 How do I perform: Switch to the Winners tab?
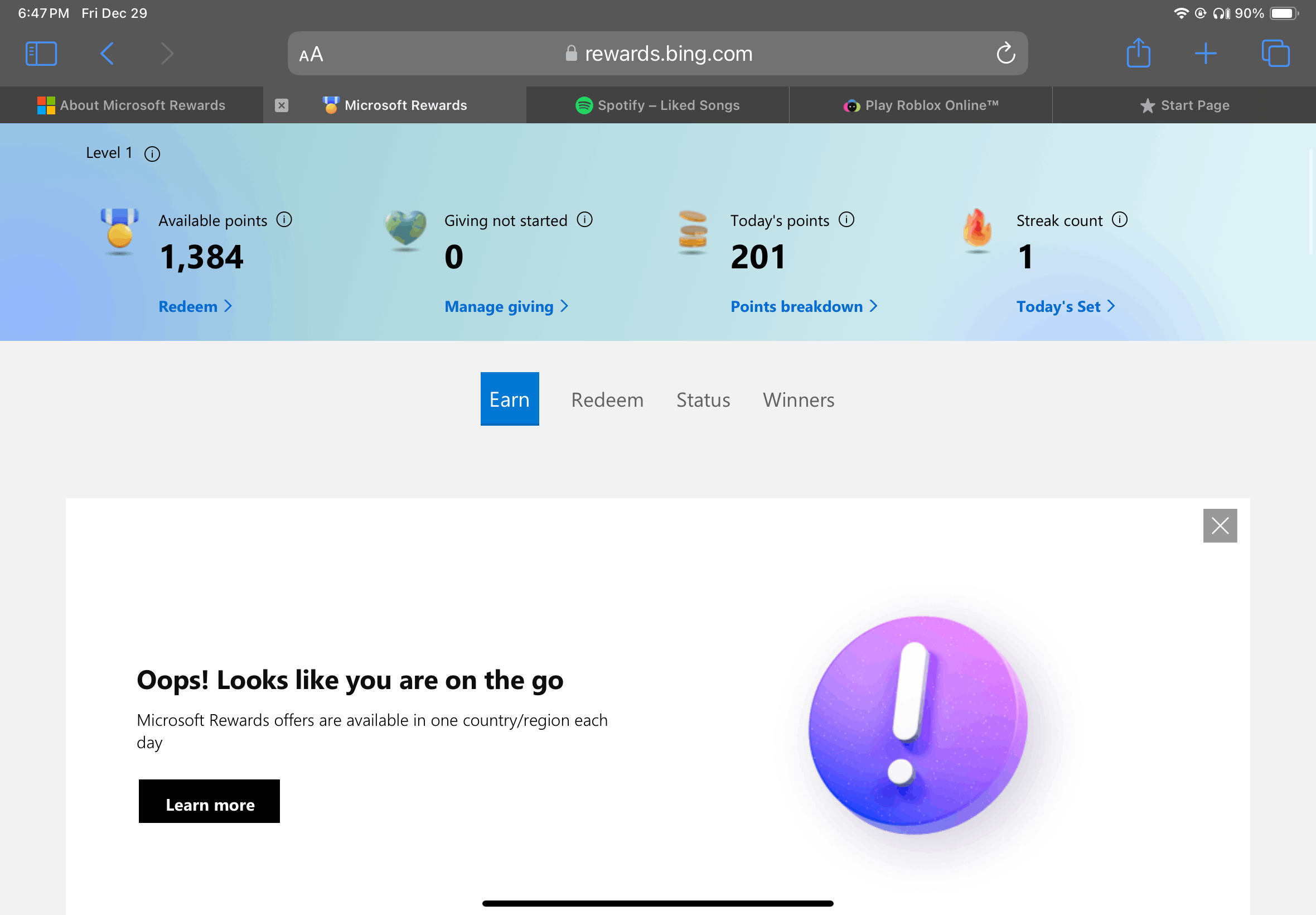coord(798,399)
